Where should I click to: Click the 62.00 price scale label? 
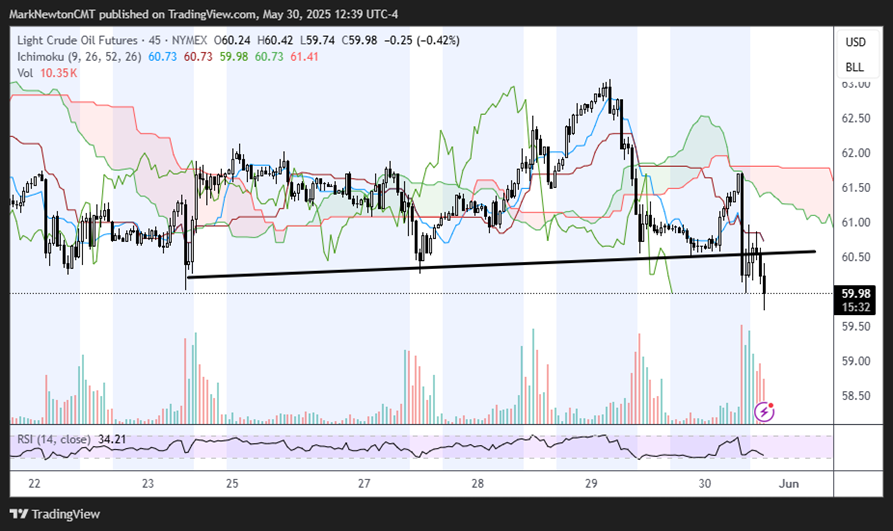[856, 153]
